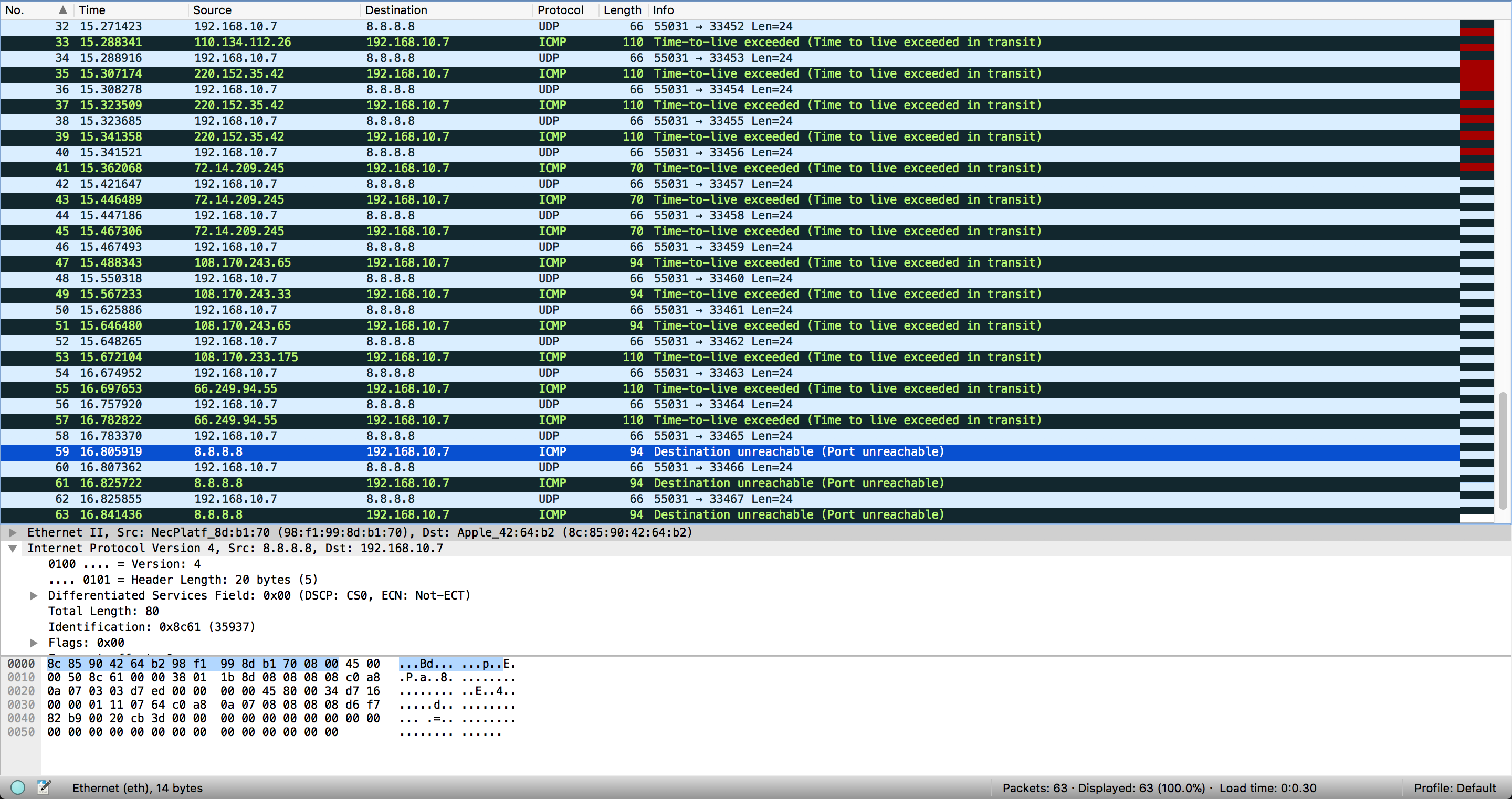Viewport: 1512px width, 799px height.
Task: Sort by the Destination column header
Action: tap(447, 9)
